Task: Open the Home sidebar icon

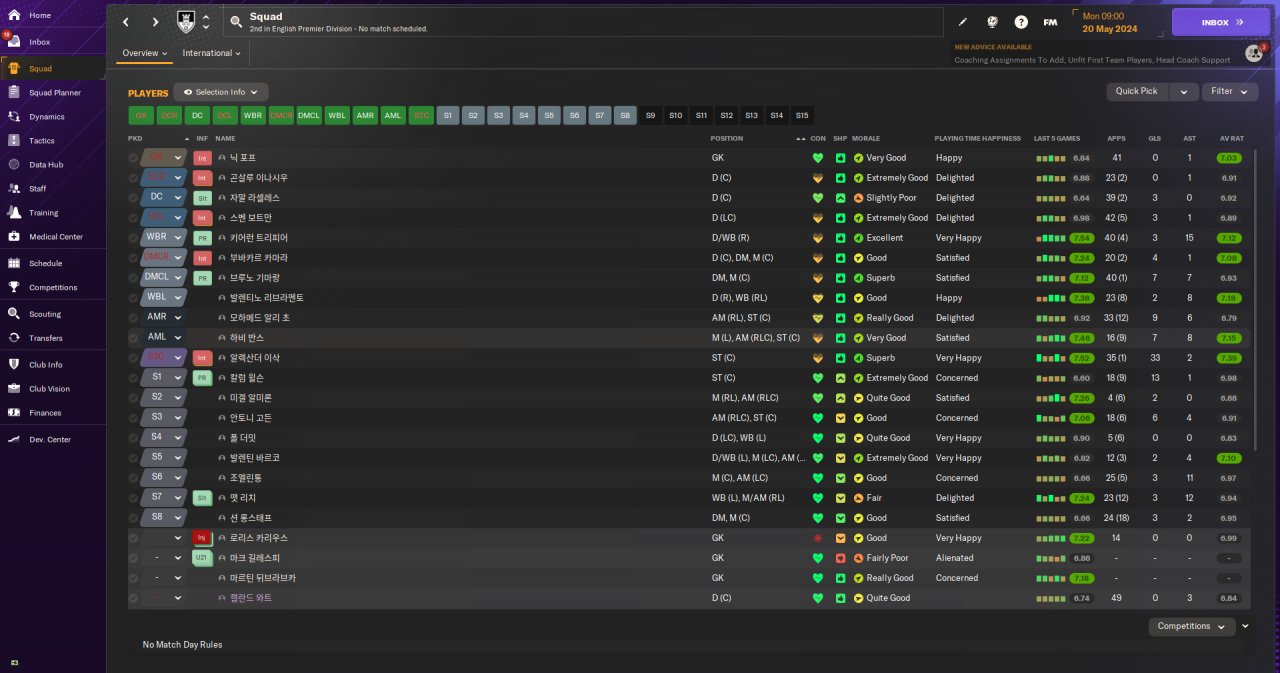Action: coord(13,15)
